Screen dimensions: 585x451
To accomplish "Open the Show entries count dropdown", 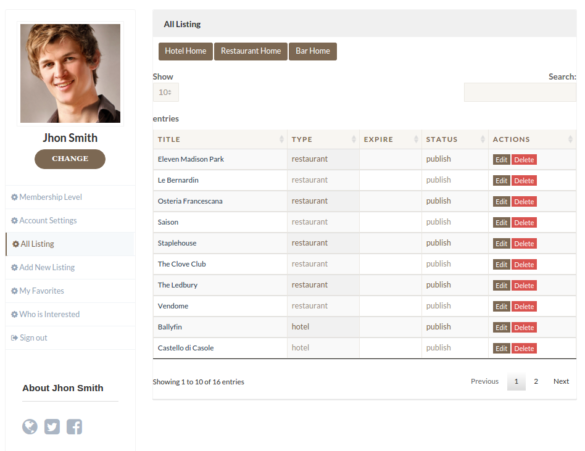I will click(166, 92).
